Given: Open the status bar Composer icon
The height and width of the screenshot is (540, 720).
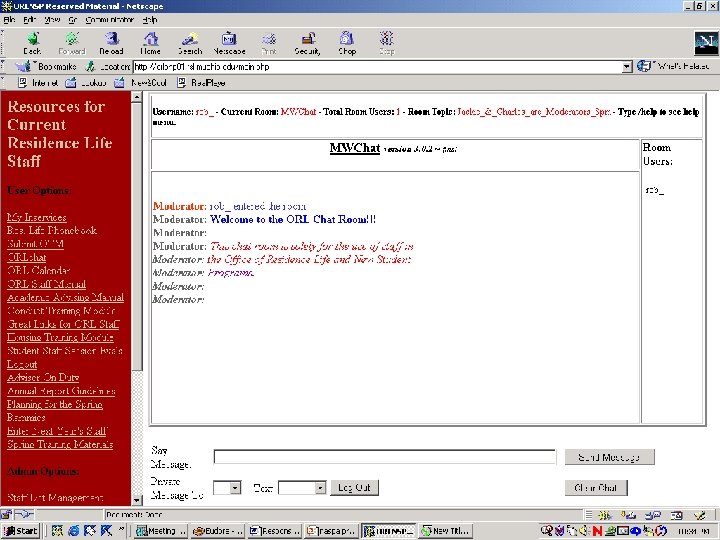Looking at the screenshot, I should (x=699, y=515).
